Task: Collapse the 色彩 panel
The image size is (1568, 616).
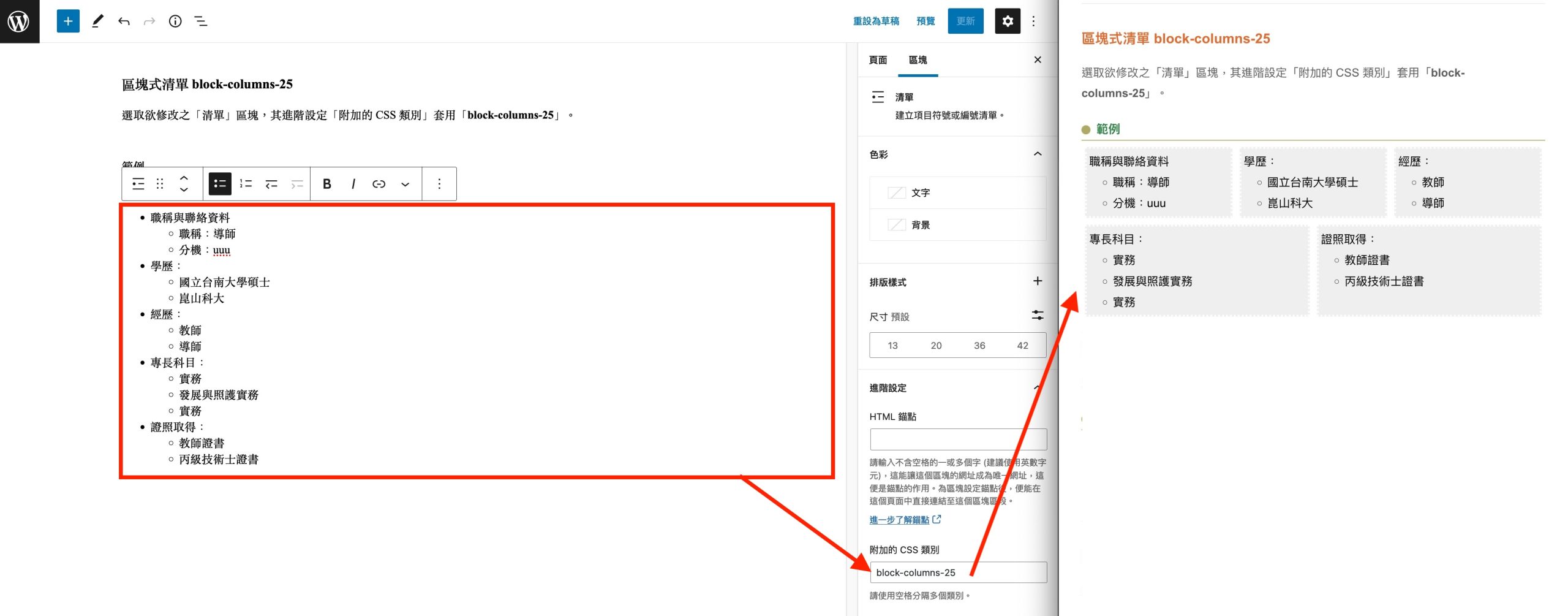Action: tap(1038, 154)
